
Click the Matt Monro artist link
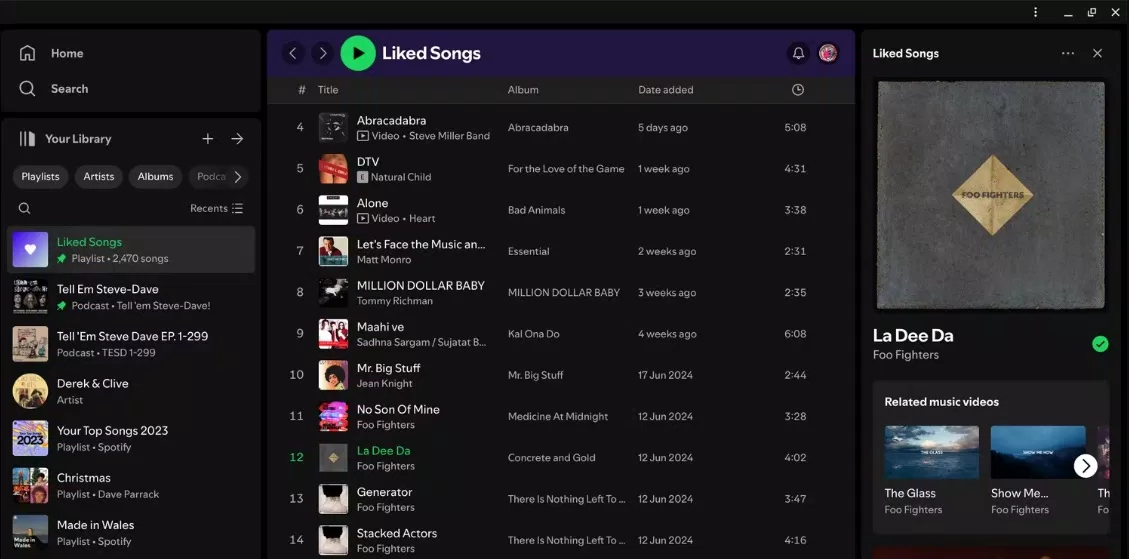384,260
